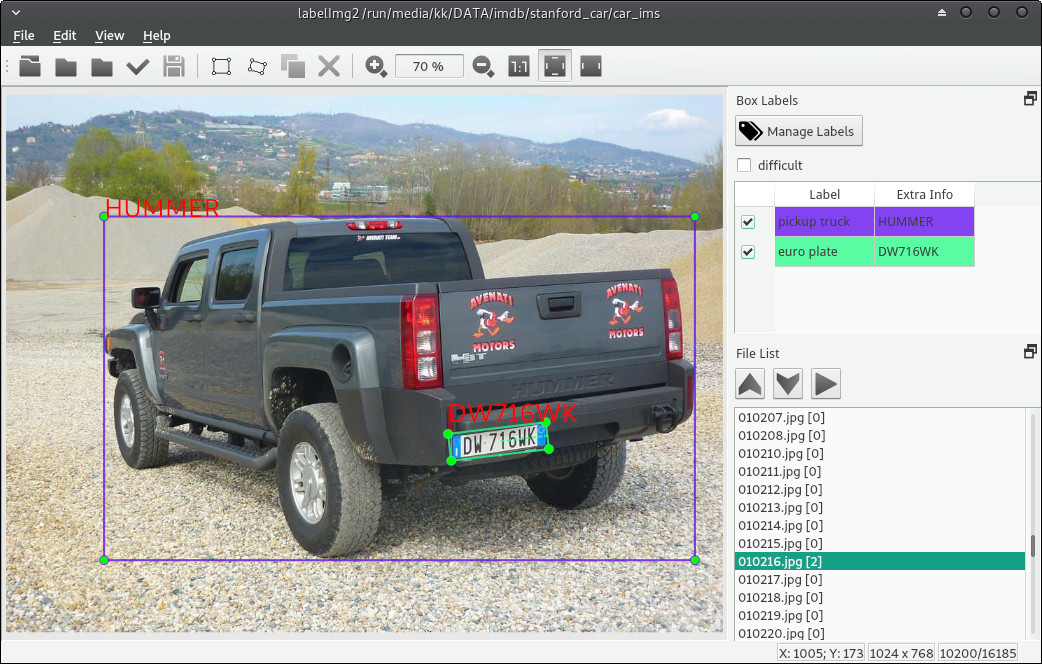Float the File List panel
The width and height of the screenshot is (1042, 664).
[x=1030, y=352]
